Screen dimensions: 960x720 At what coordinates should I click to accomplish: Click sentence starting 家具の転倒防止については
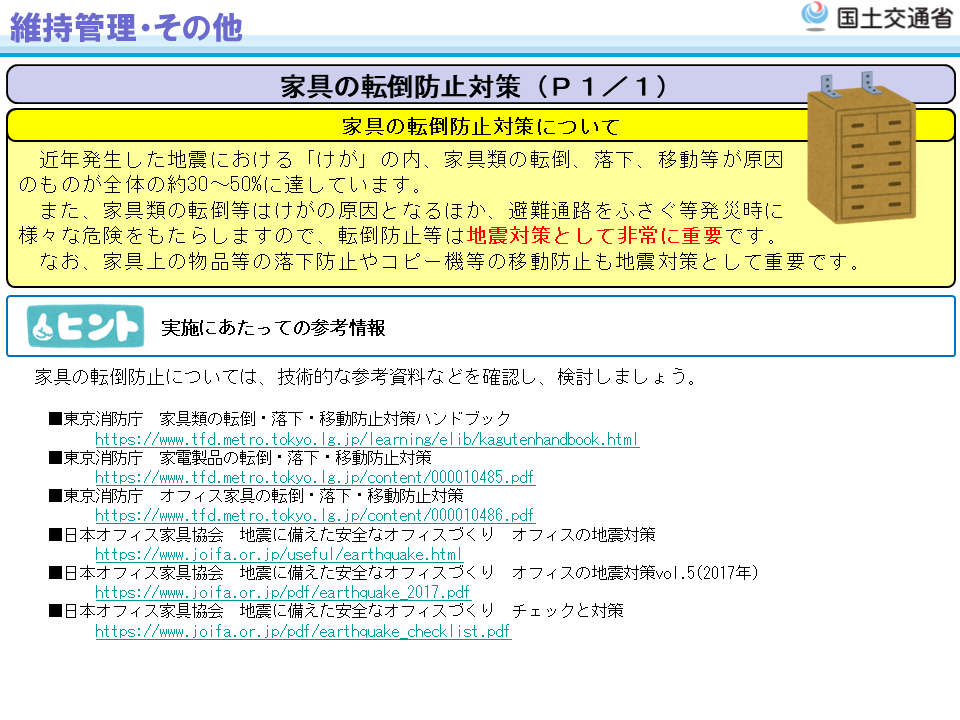(x=366, y=377)
